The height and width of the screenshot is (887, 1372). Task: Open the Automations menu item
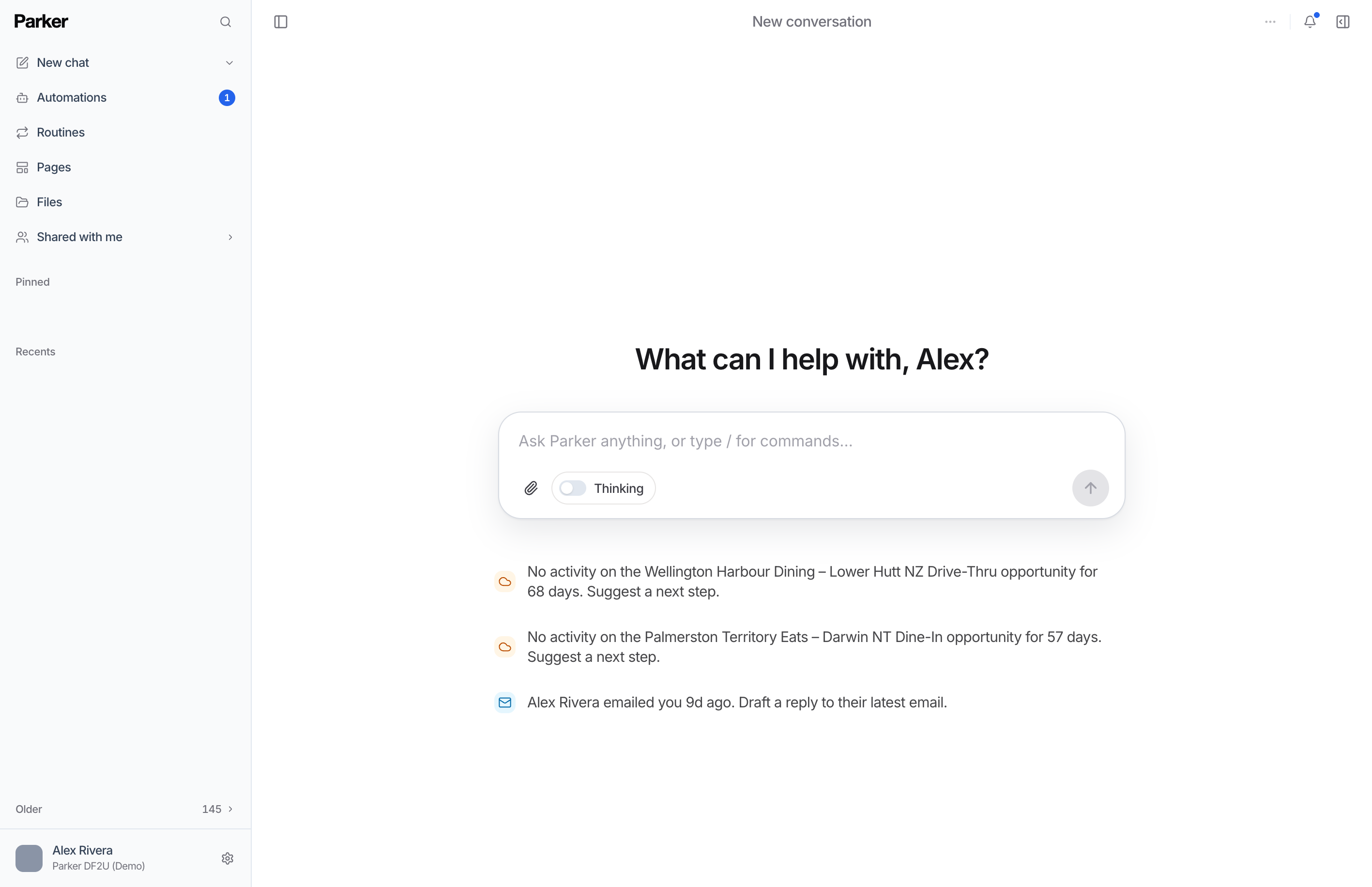tap(125, 98)
